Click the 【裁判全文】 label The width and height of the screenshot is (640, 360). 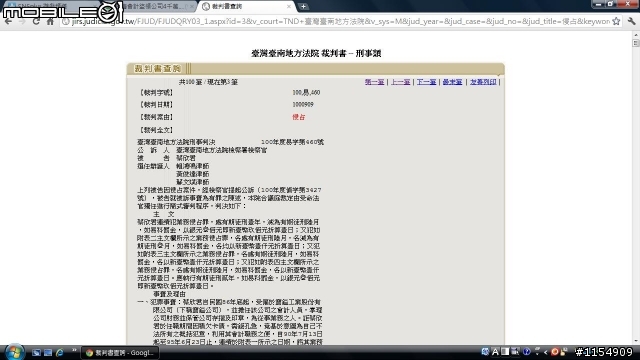point(156,130)
